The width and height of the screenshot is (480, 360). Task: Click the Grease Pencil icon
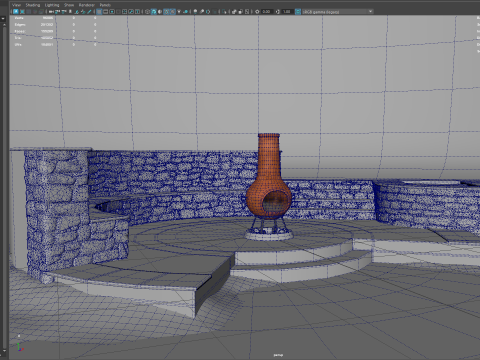pos(89,12)
